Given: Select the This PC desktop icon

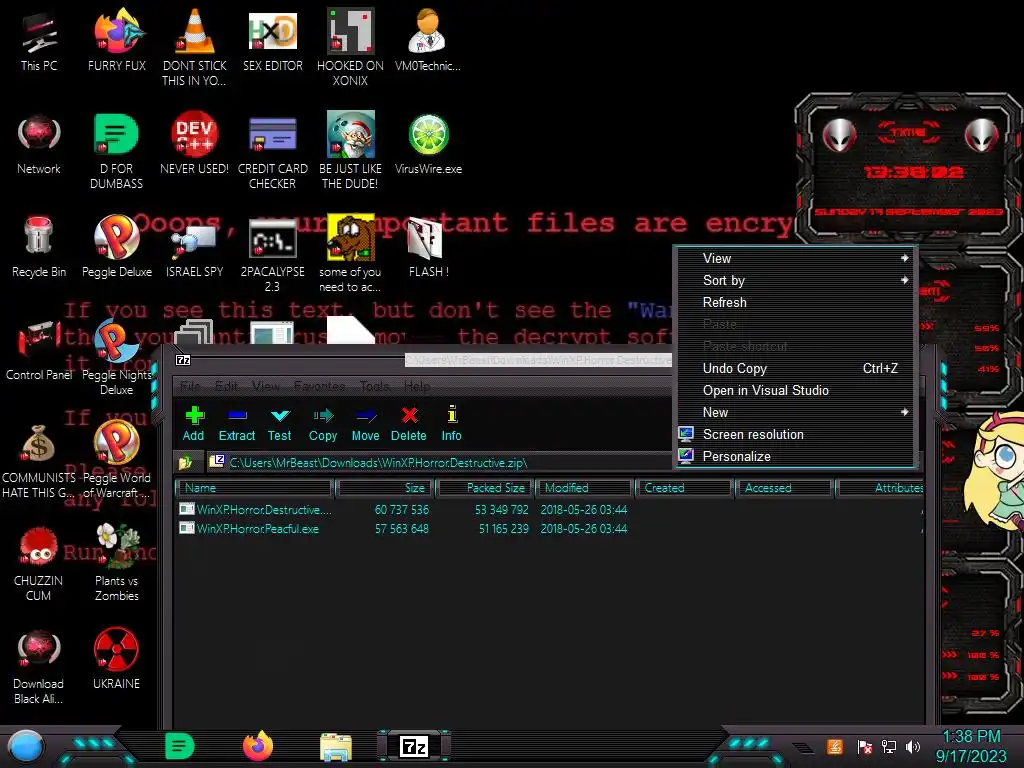Looking at the screenshot, I should tap(39, 40).
